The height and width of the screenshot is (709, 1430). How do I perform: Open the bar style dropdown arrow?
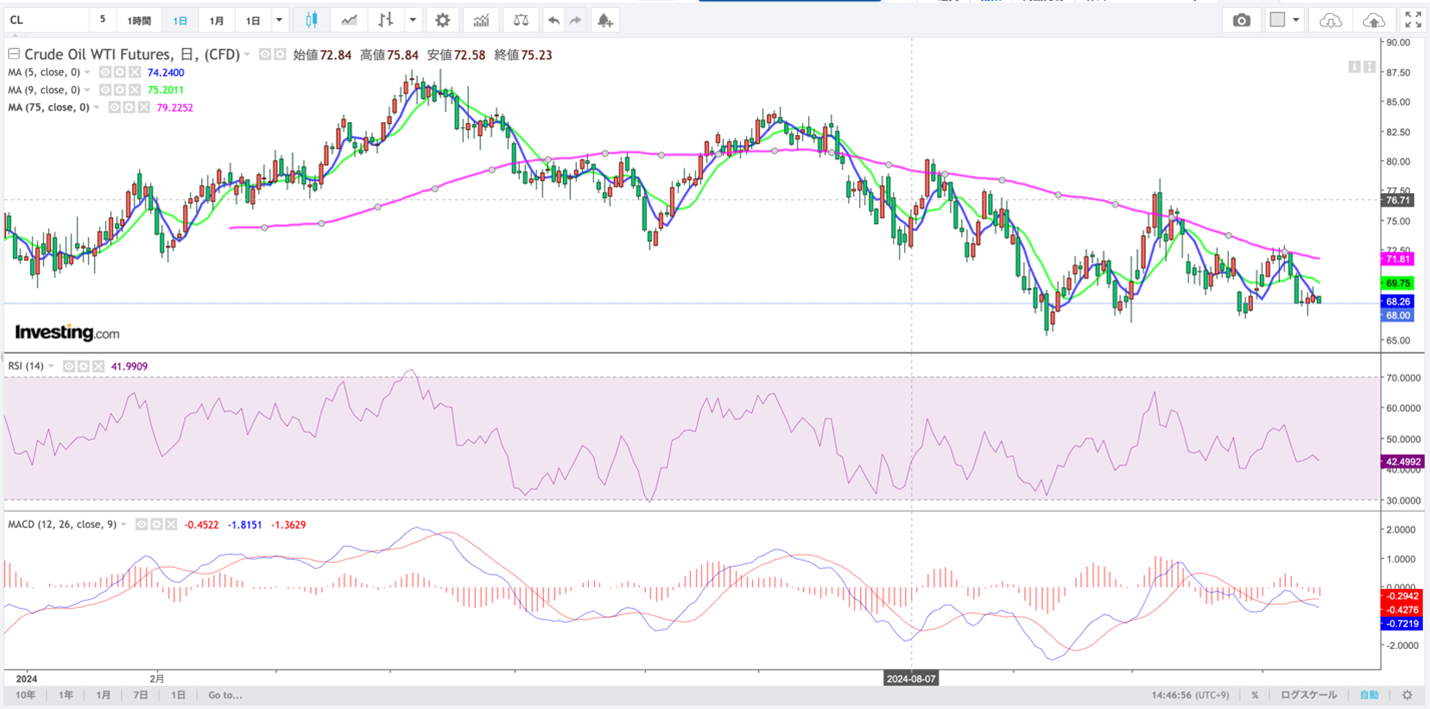click(x=412, y=20)
